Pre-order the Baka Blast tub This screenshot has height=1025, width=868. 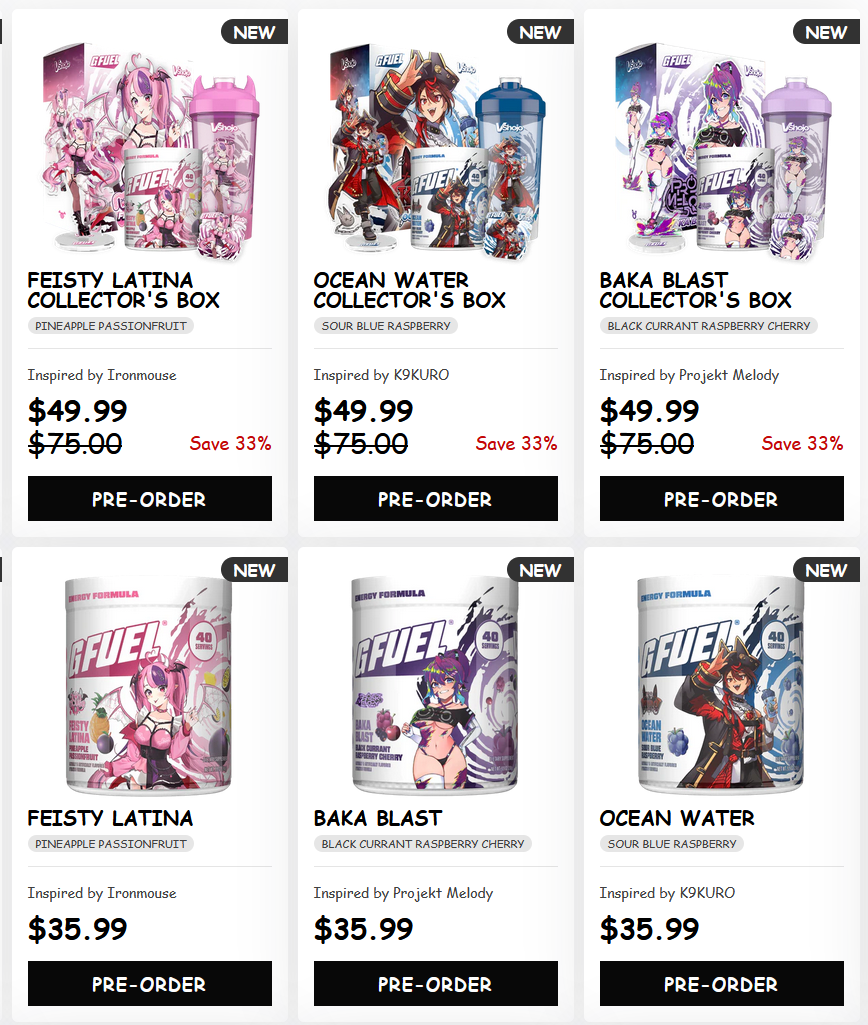click(x=436, y=983)
